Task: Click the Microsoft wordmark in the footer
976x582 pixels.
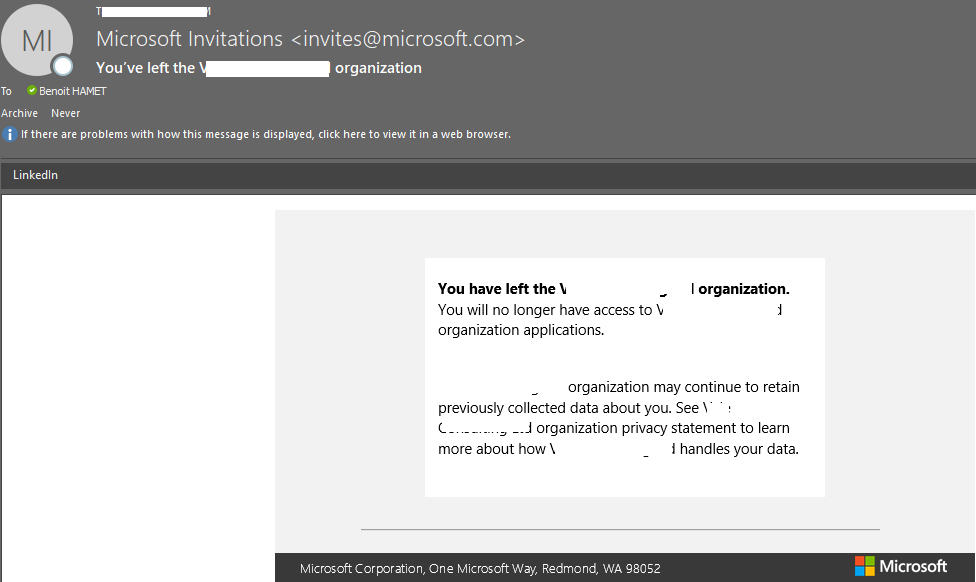Action: (913, 566)
